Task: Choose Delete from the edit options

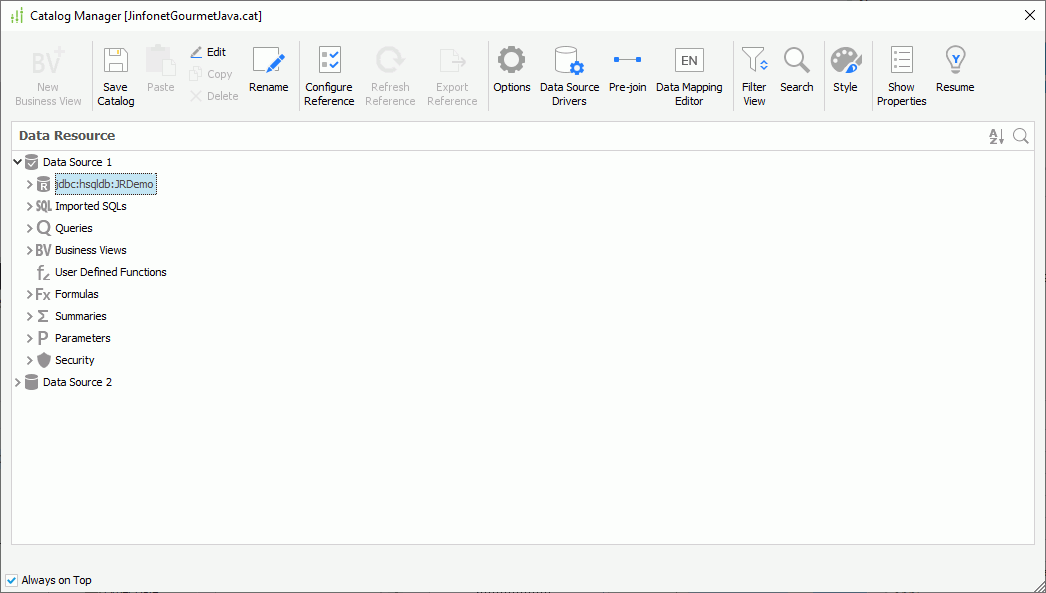Action: (212, 95)
